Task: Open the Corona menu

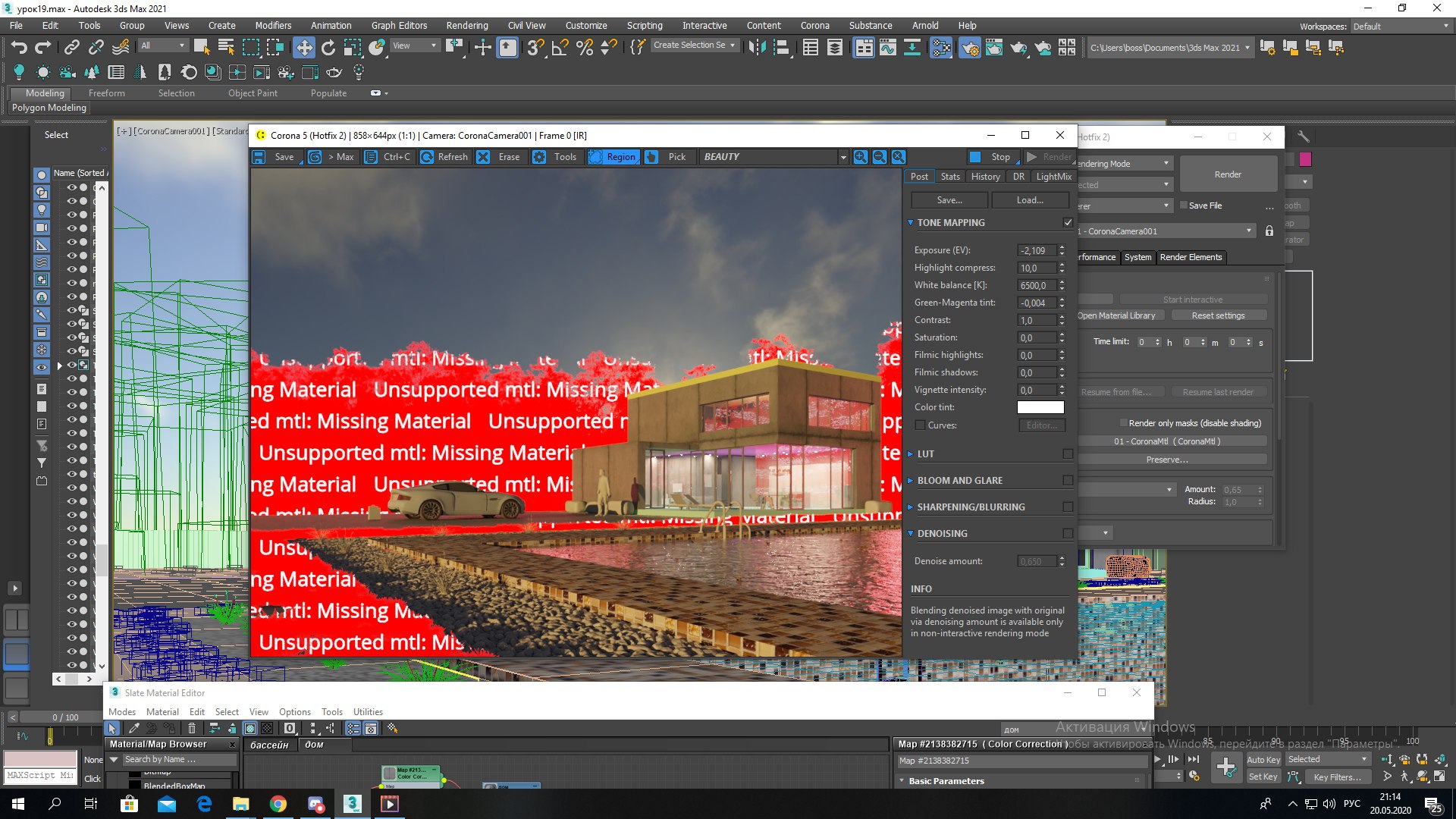Action: pos(814,26)
